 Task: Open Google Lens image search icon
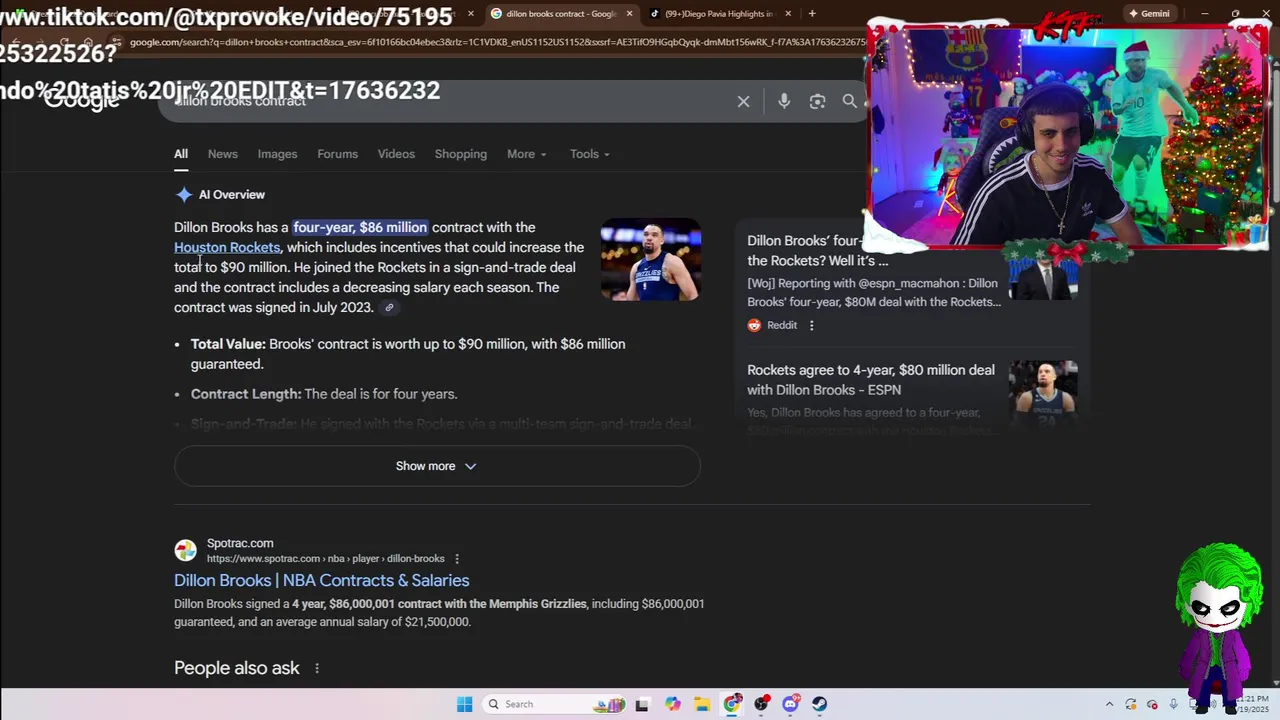click(x=817, y=101)
